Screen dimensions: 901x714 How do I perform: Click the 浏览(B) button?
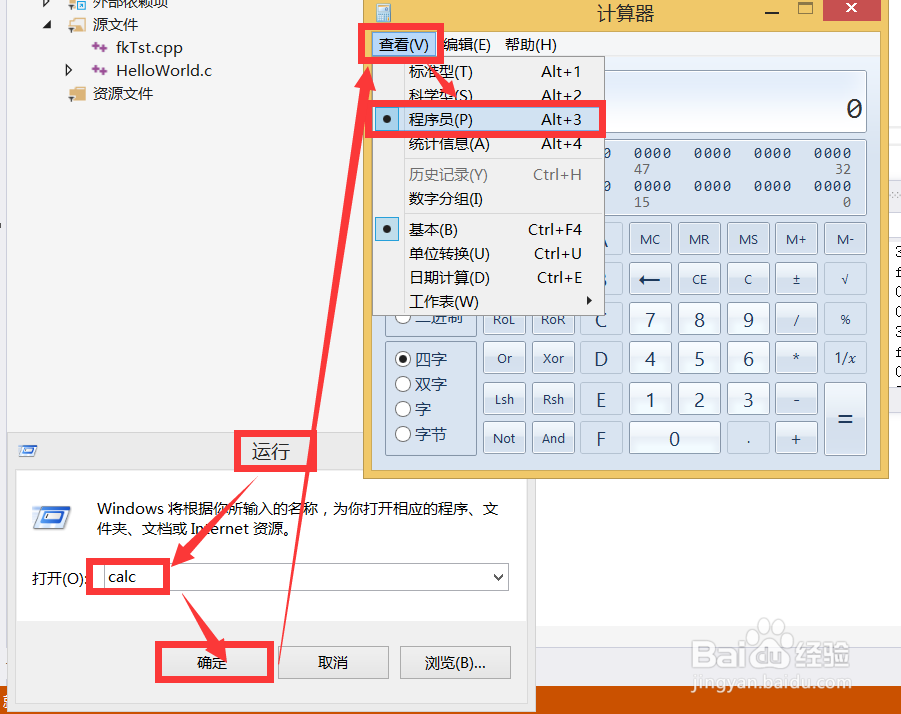click(455, 661)
